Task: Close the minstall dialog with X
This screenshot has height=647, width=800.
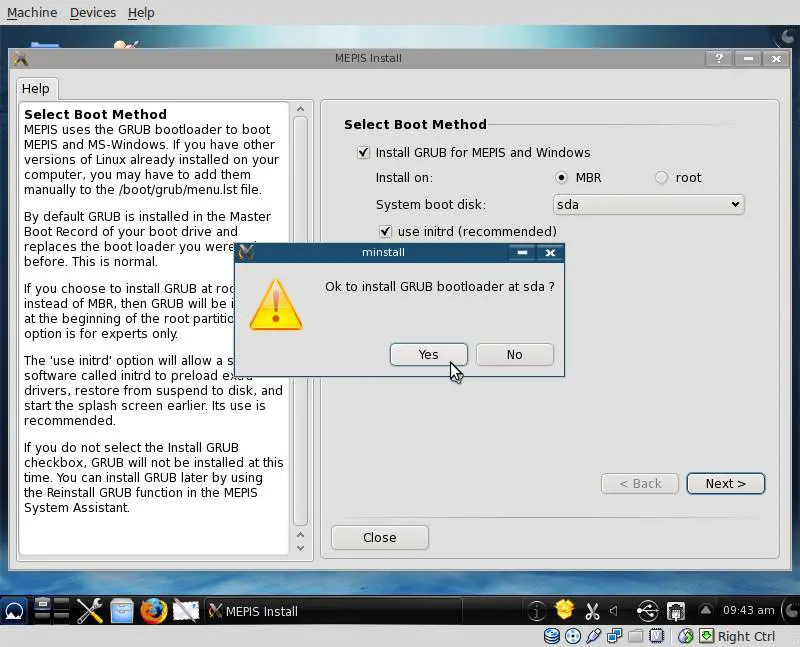Action: point(550,253)
